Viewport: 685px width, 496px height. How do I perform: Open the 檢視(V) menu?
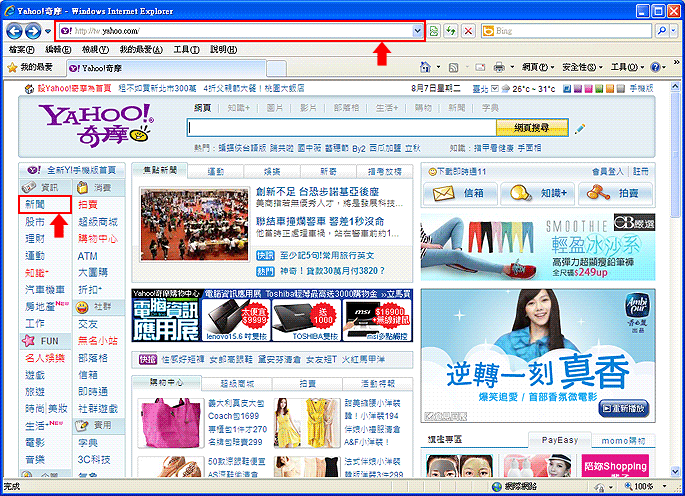[x=95, y=50]
